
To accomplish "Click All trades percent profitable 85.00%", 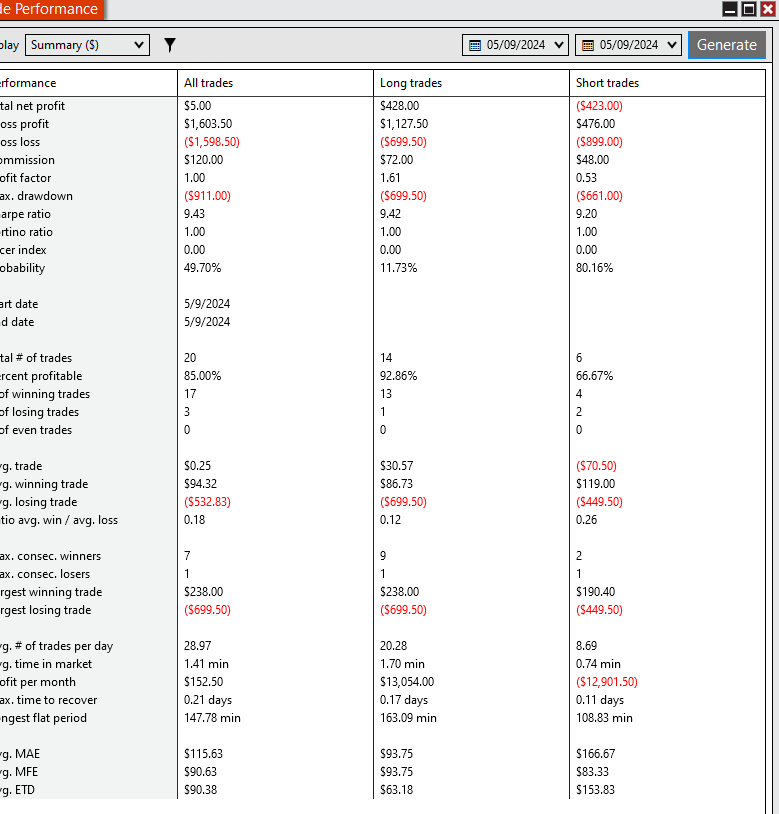I will pos(202,376).
